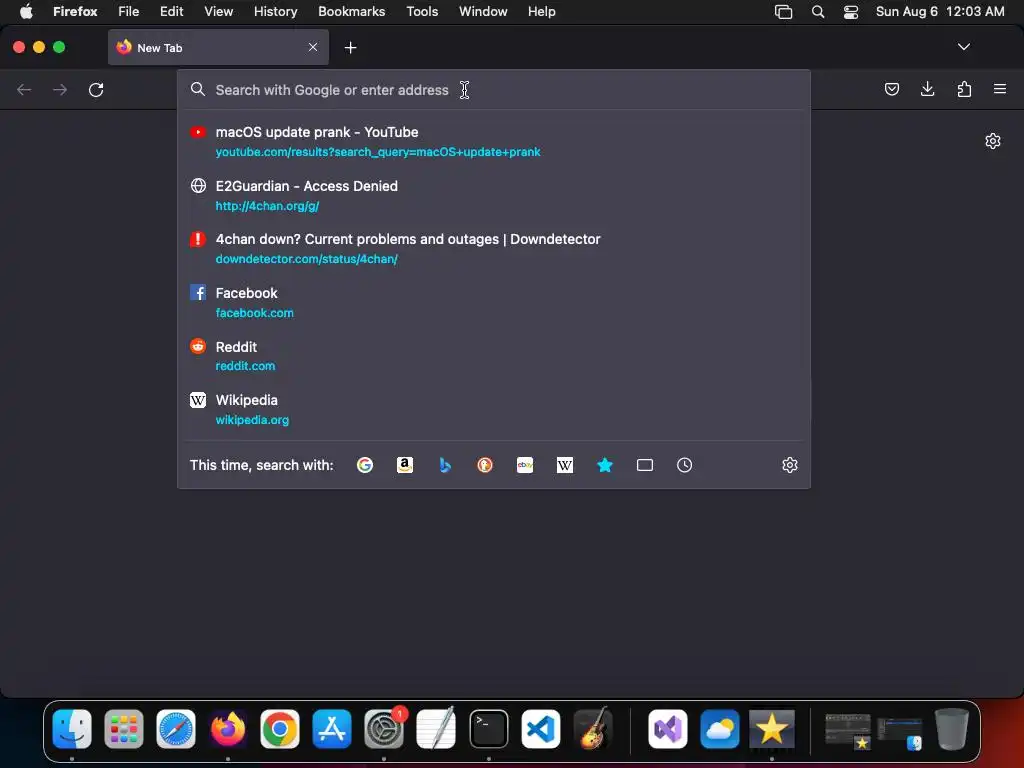The width and height of the screenshot is (1024, 768).
Task: Open the Edit menu
Action: click(x=171, y=11)
